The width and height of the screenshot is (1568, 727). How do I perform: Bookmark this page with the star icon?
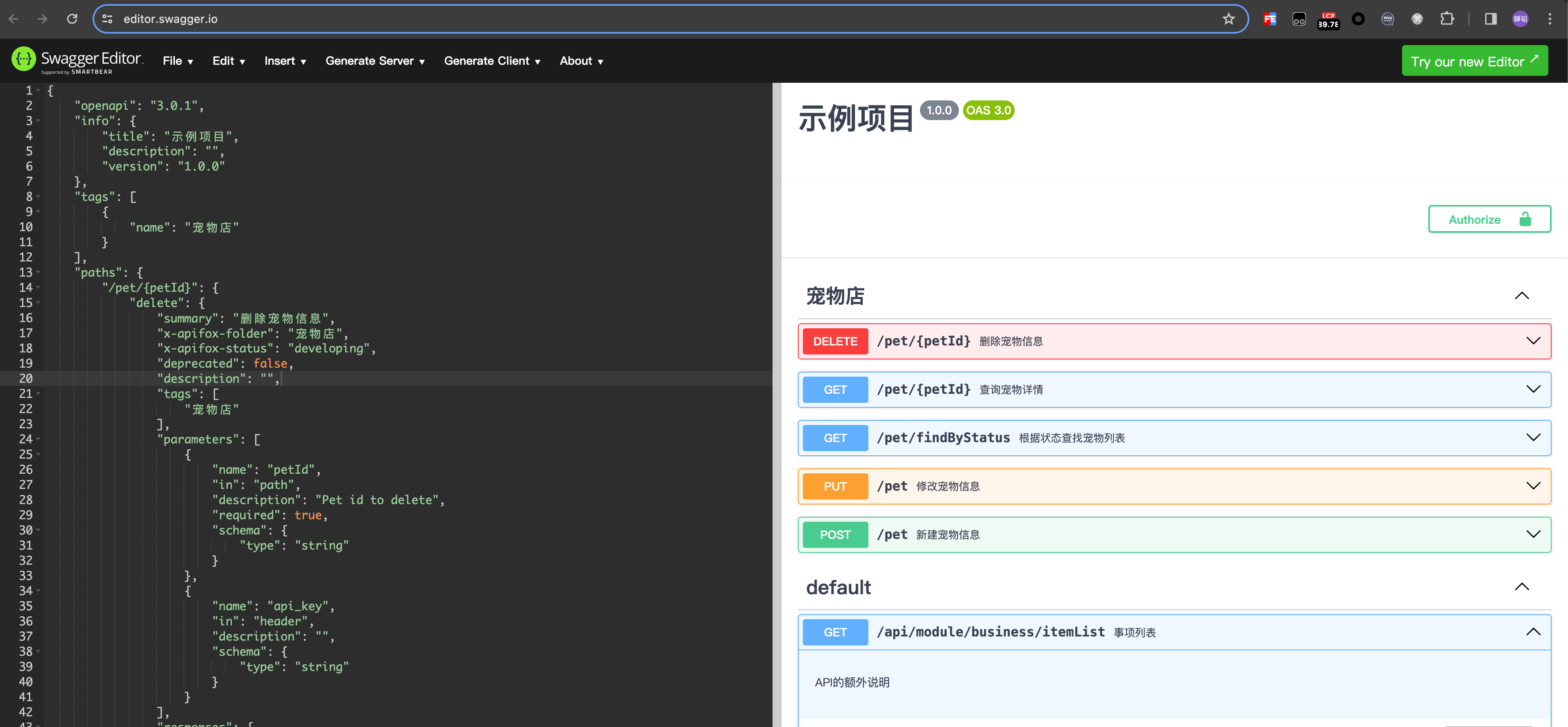click(x=1228, y=19)
